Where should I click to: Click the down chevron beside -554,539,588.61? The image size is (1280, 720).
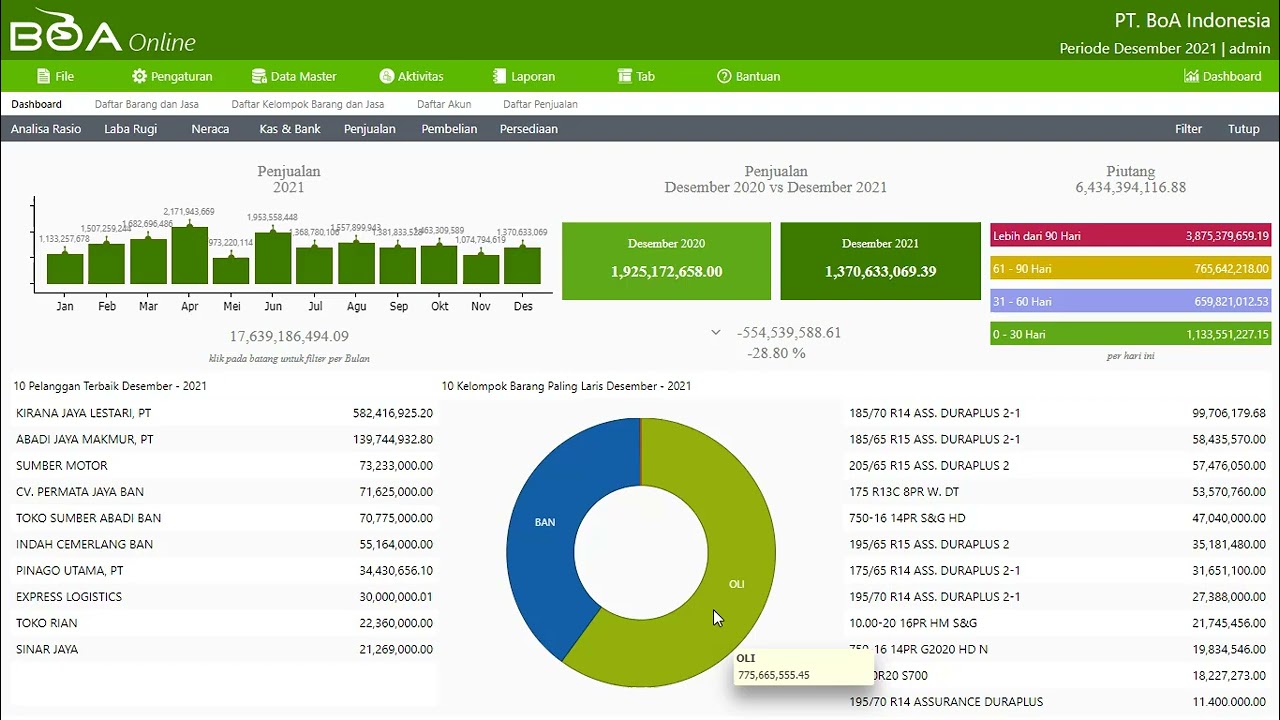(x=715, y=332)
